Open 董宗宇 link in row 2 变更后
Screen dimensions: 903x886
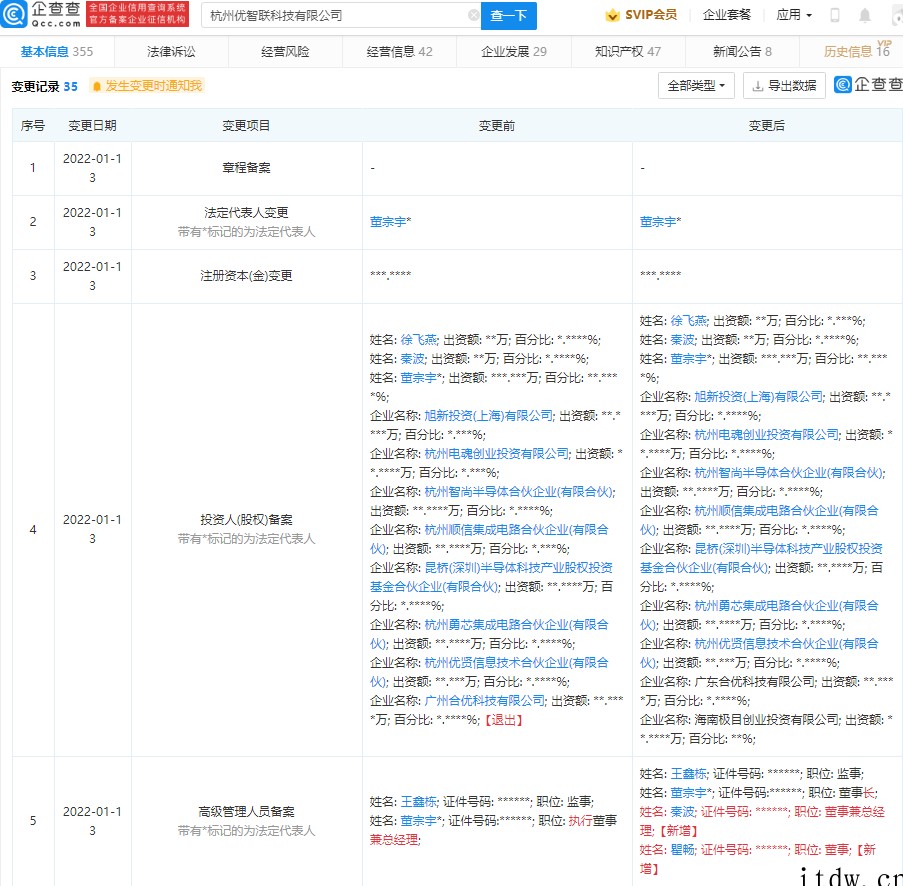tap(657, 222)
